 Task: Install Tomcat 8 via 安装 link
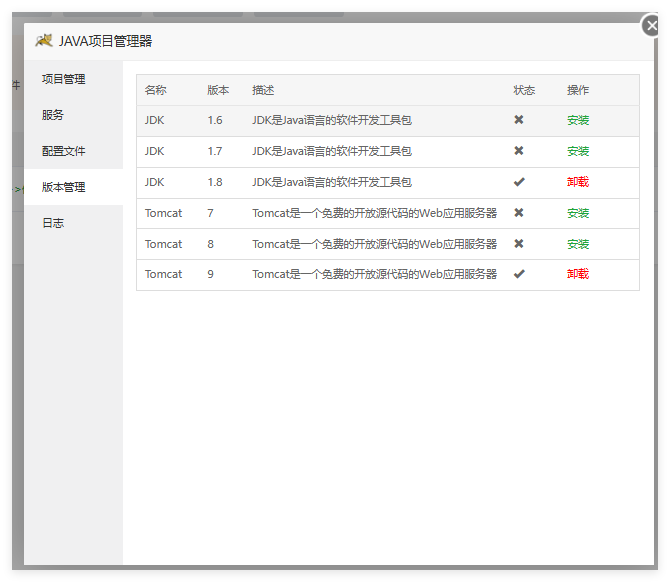click(578, 244)
